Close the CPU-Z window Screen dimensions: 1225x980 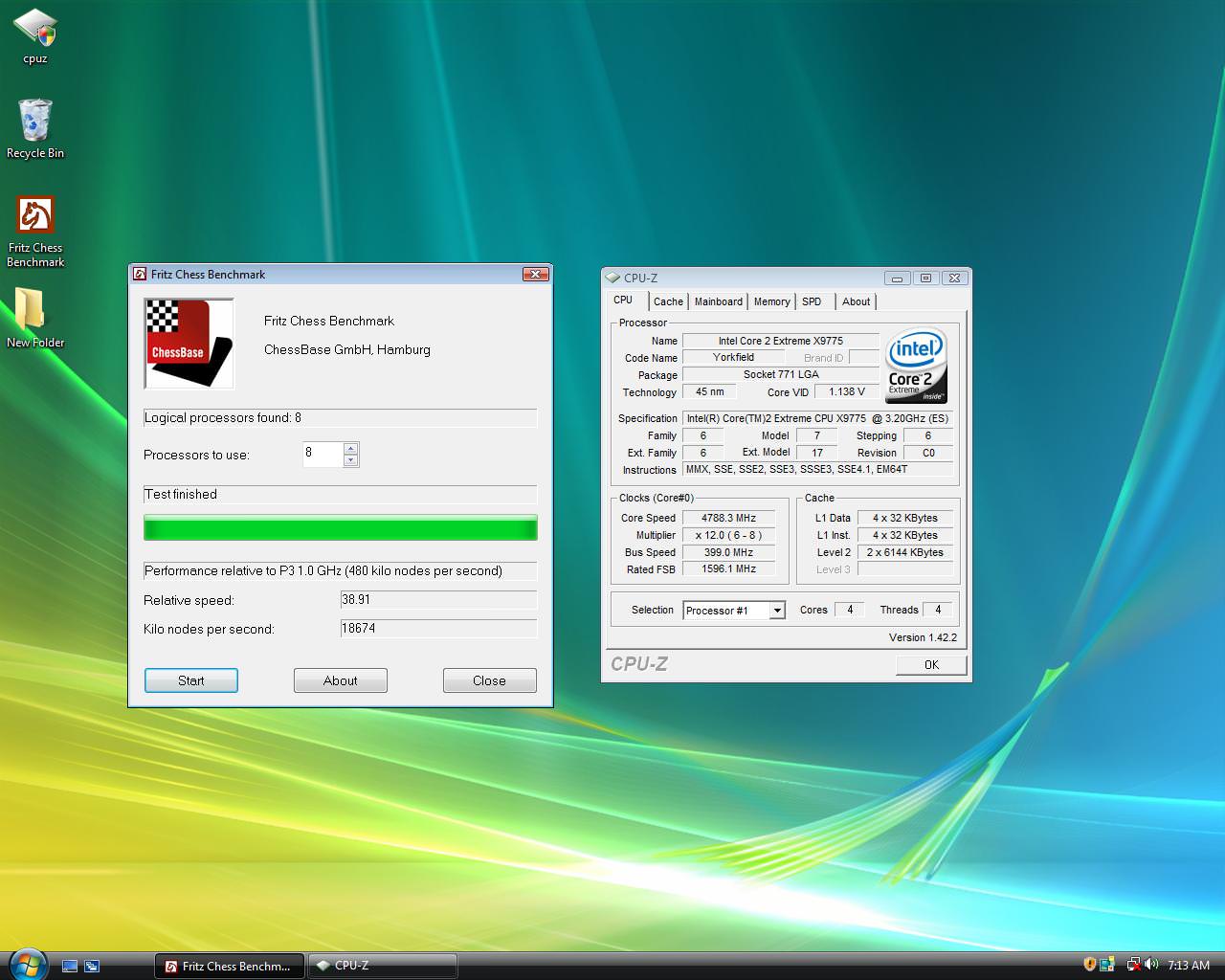[x=954, y=278]
